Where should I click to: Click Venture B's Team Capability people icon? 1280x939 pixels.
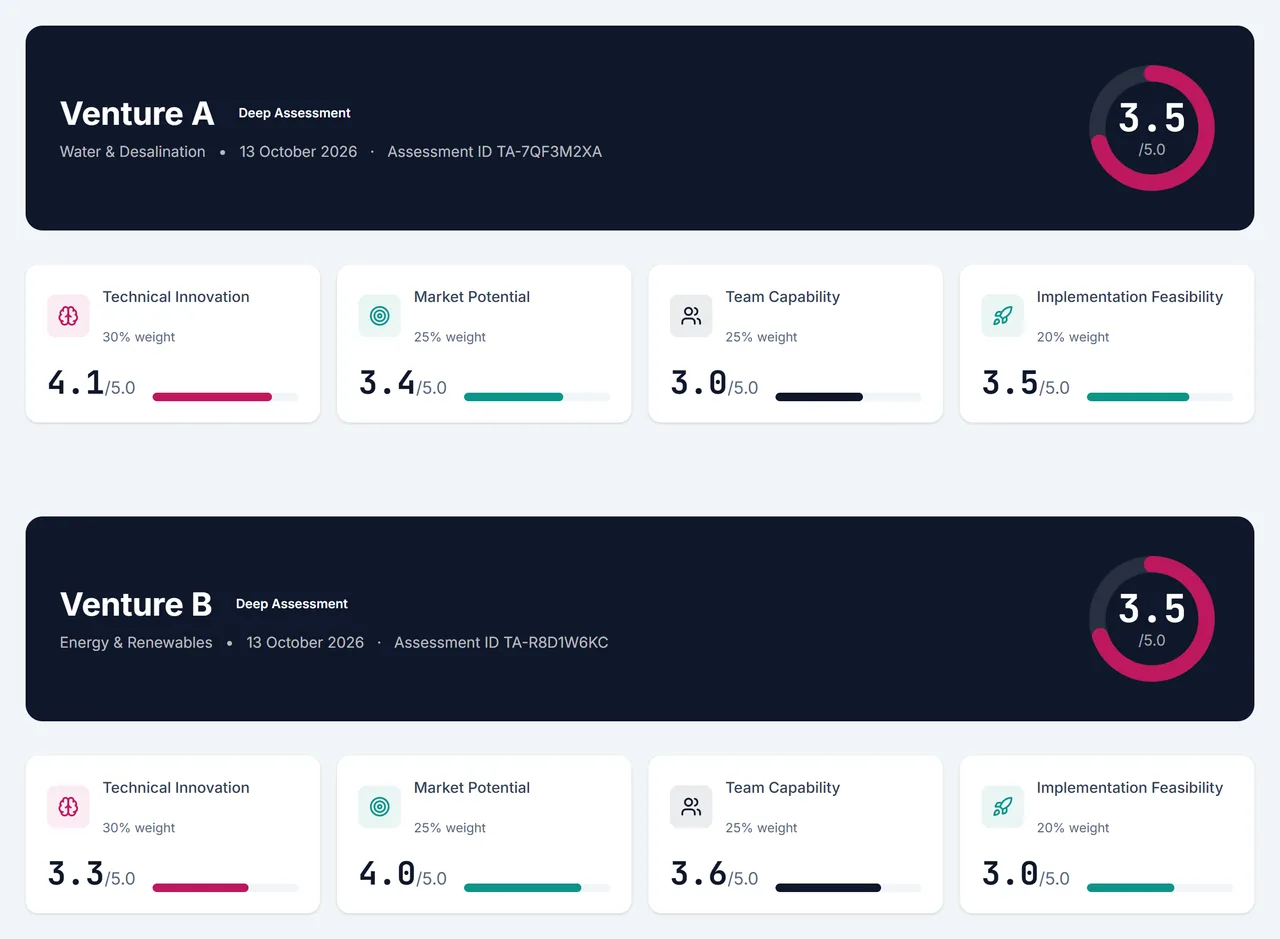(691, 807)
